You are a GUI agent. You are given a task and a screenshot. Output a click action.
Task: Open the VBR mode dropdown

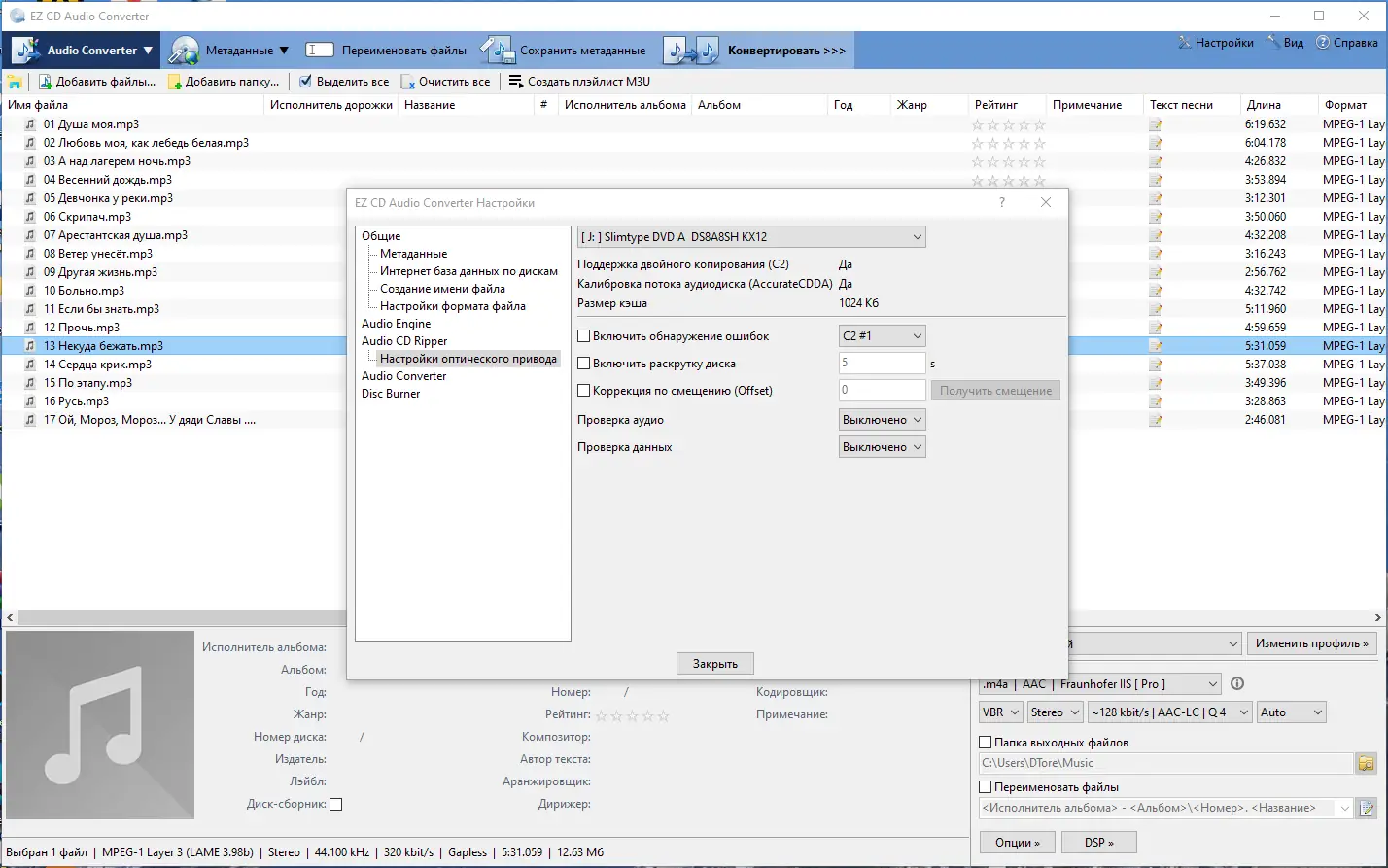tap(1001, 712)
